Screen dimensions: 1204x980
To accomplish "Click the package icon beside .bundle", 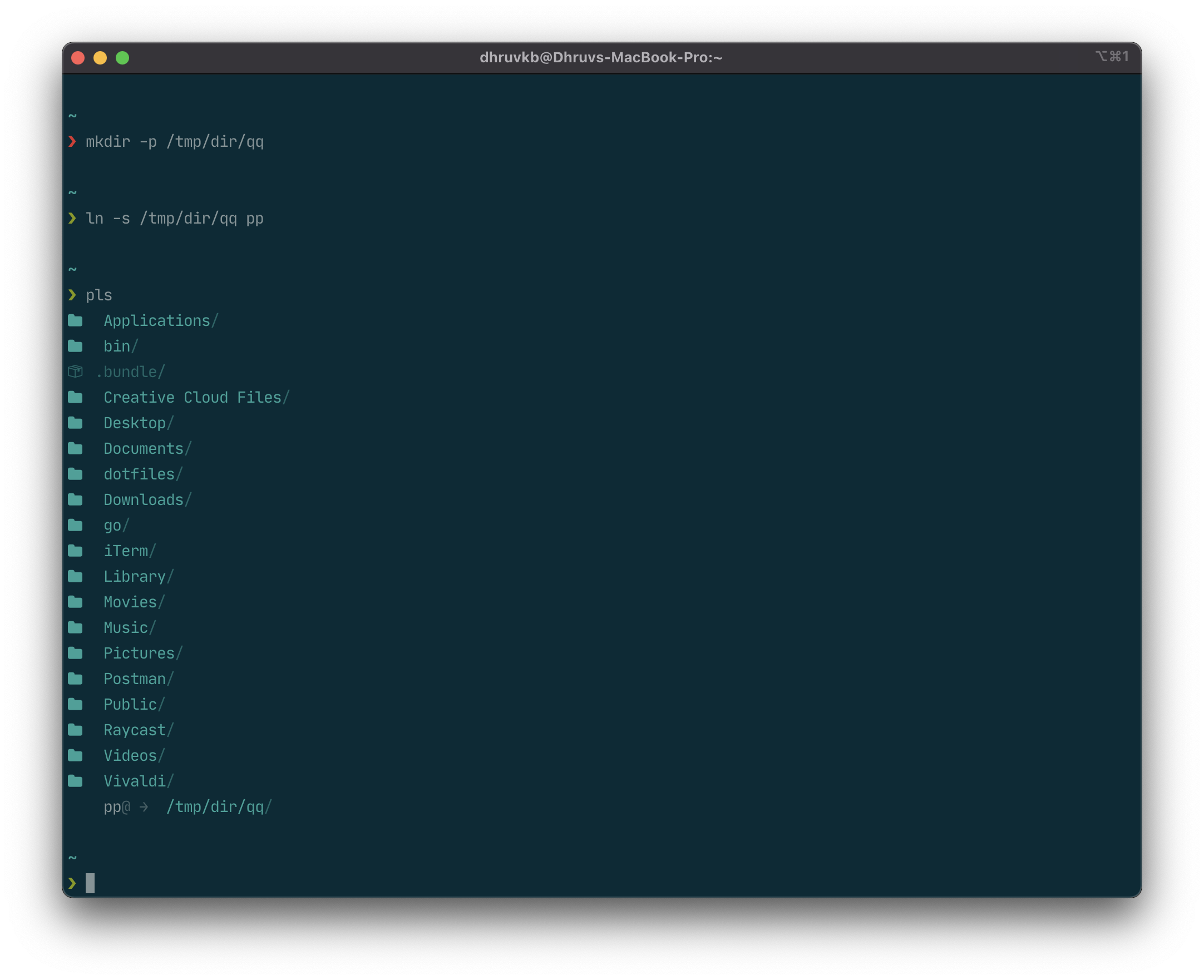I will pos(75,372).
